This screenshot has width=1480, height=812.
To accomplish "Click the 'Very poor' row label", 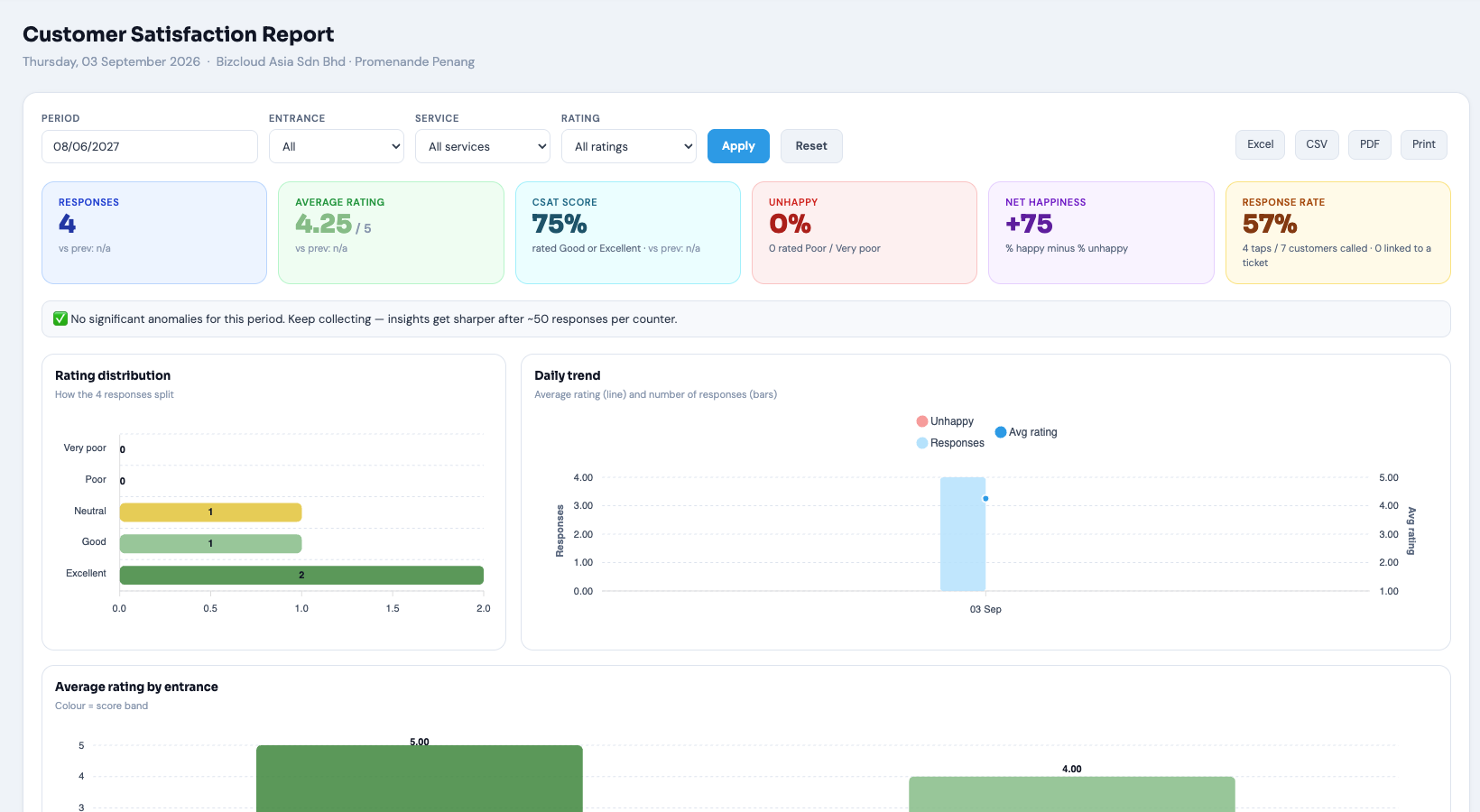I will coord(85,448).
